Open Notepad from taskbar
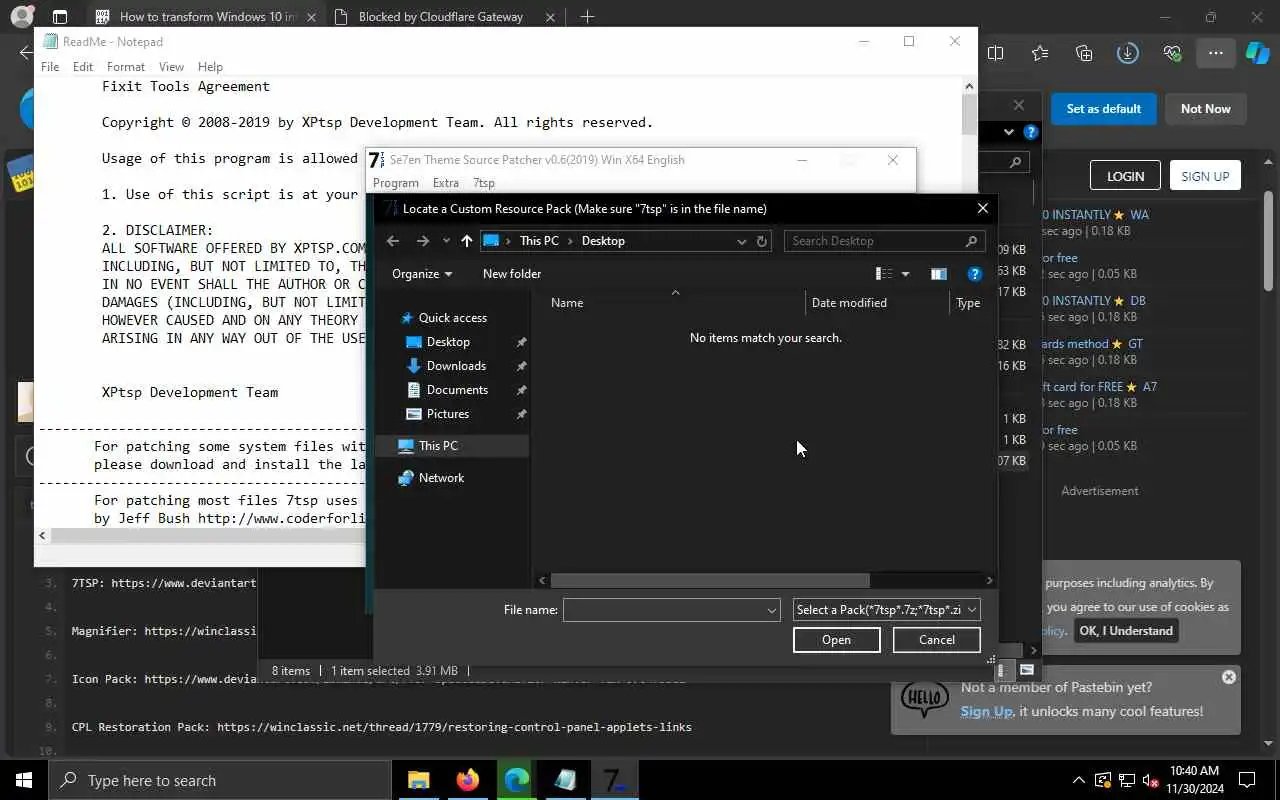The width and height of the screenshot is (1280, 800). point(565,780)
